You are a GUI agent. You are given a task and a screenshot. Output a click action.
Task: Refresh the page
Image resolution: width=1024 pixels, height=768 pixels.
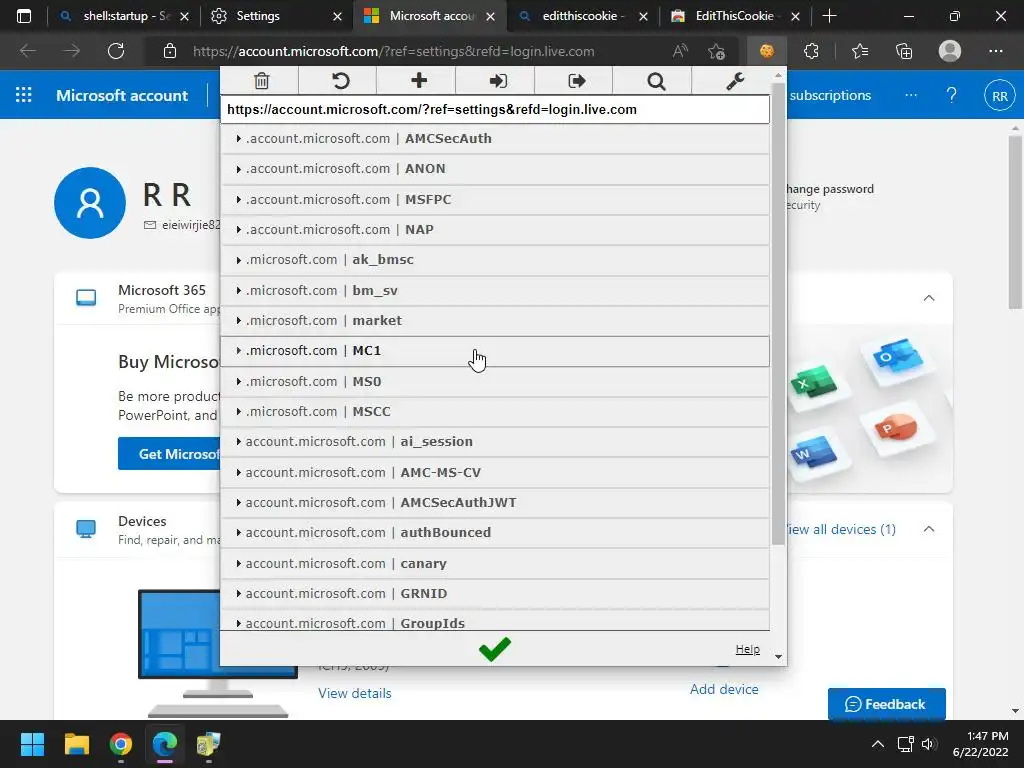click(116, 51)
